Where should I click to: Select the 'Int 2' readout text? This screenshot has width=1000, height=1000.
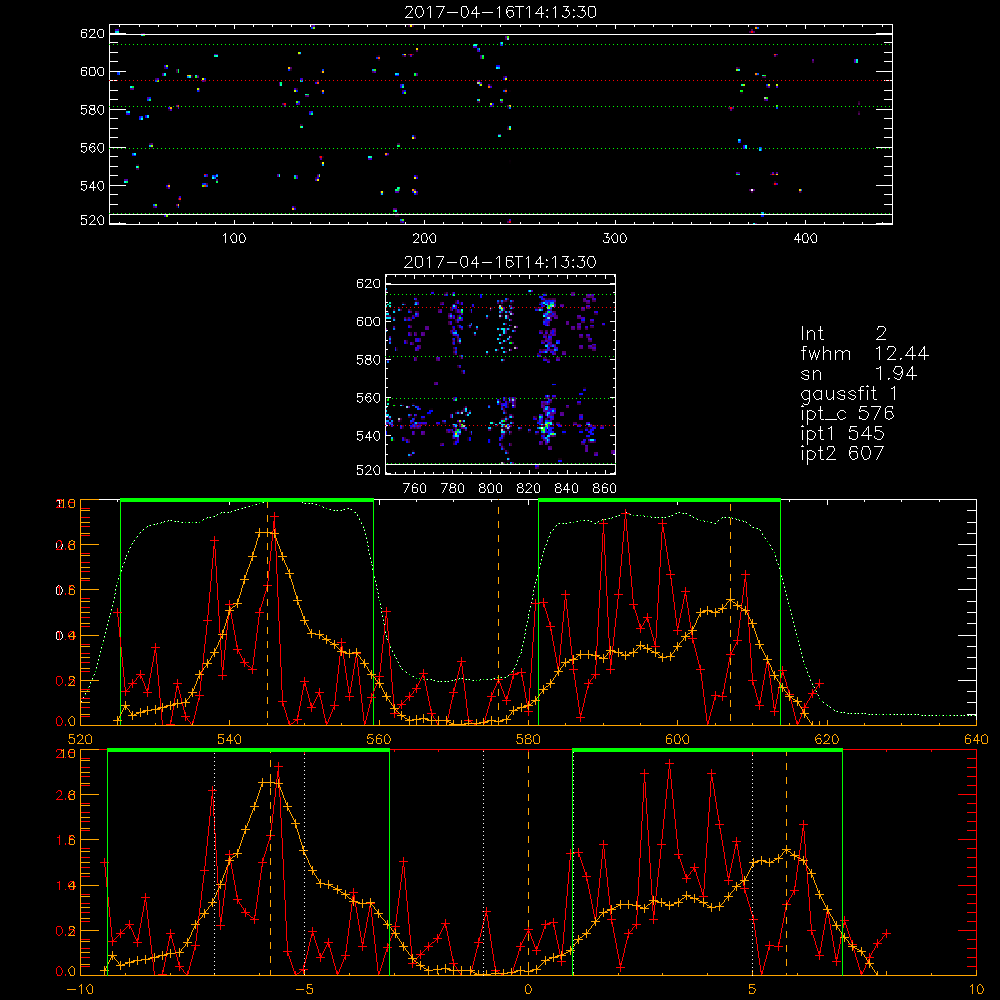(x=844, y=333)
